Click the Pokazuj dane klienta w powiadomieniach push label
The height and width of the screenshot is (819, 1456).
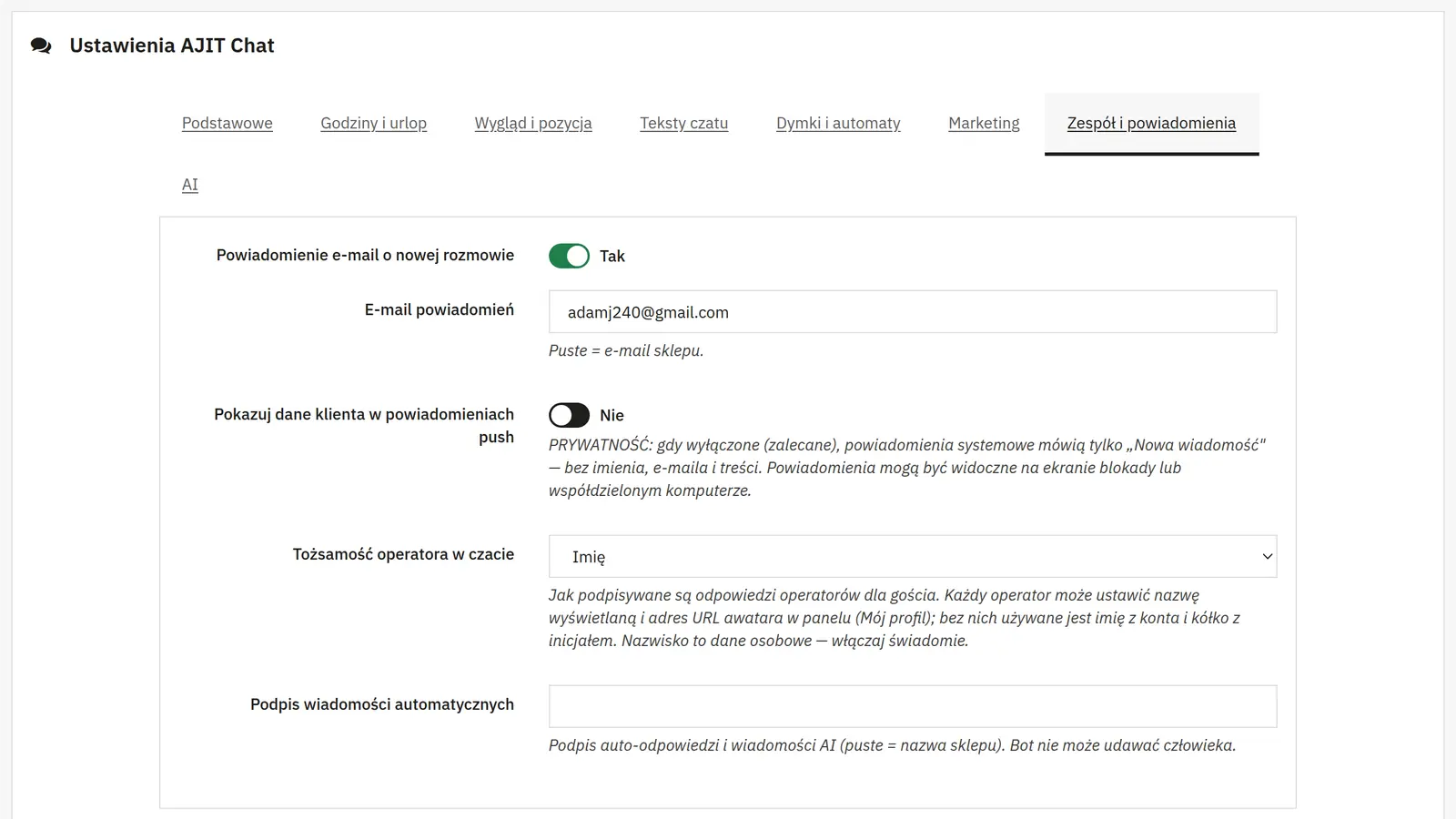click(364, 425)
